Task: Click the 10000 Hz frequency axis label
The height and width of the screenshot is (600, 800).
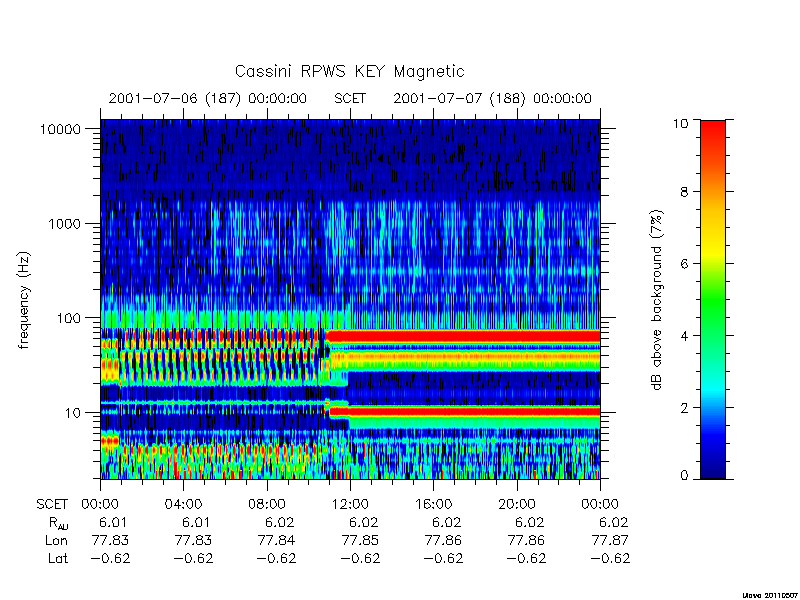Action: tap(60, 129)
